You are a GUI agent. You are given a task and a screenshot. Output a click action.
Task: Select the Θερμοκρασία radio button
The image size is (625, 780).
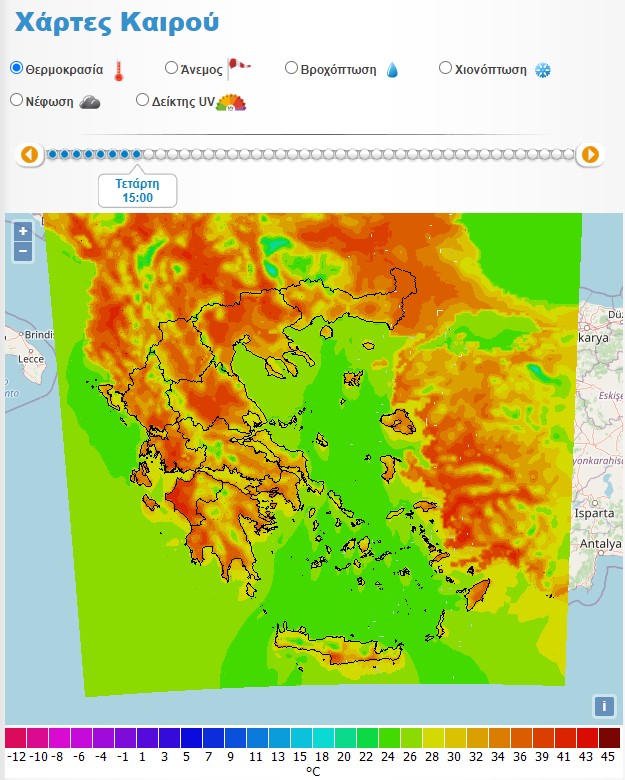pos(17,68)
